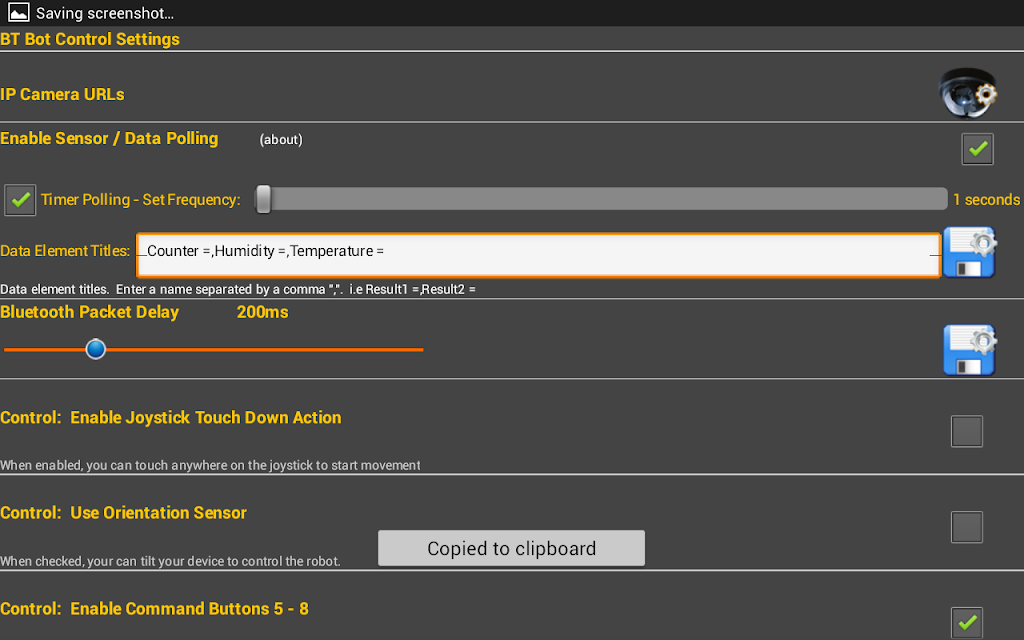Image resolution: width=1024 pixels, height=640 pixels.
Task: Click the Timer Polling frequency slider track
Action: [x=600, y=199]
